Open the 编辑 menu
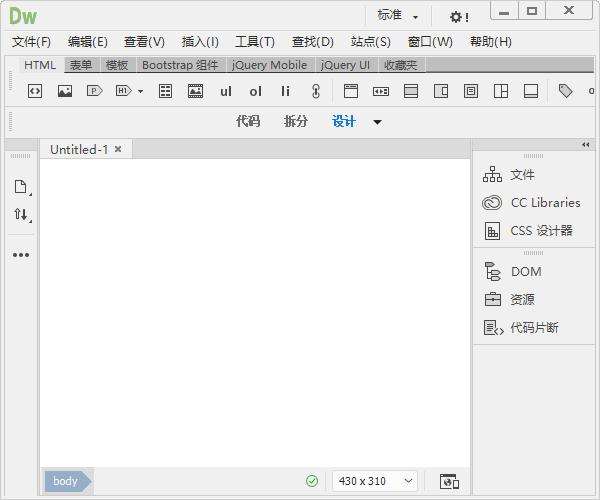 point(88,41)
